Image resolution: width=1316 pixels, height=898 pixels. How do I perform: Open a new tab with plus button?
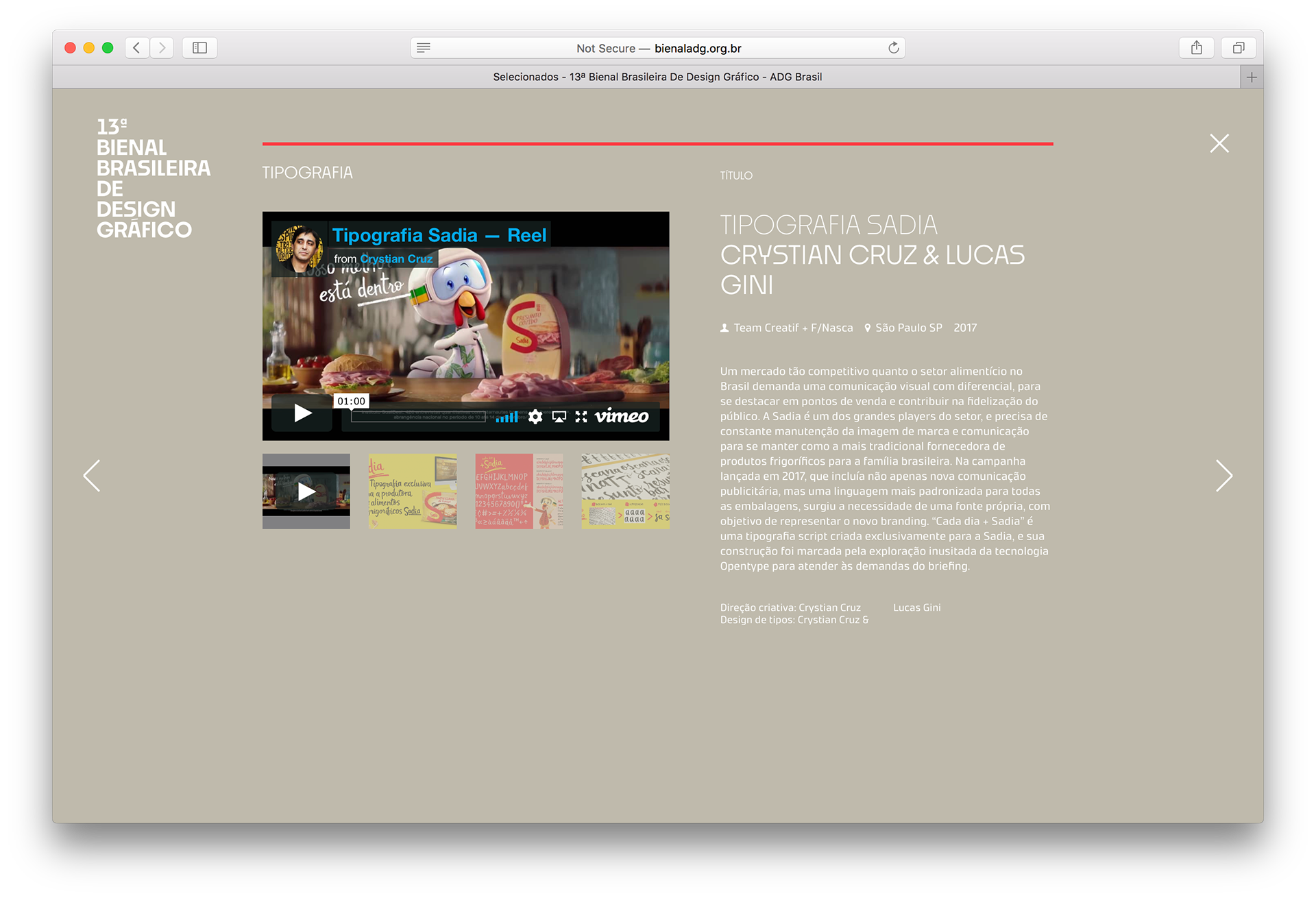(x=1252, y=77)
